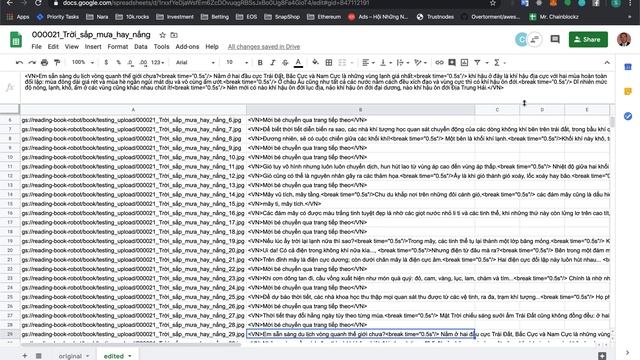The width and height of the screenshot is (640, 360).
Task: Open Sheets home via green logo
Action: (x=16, y=40)
